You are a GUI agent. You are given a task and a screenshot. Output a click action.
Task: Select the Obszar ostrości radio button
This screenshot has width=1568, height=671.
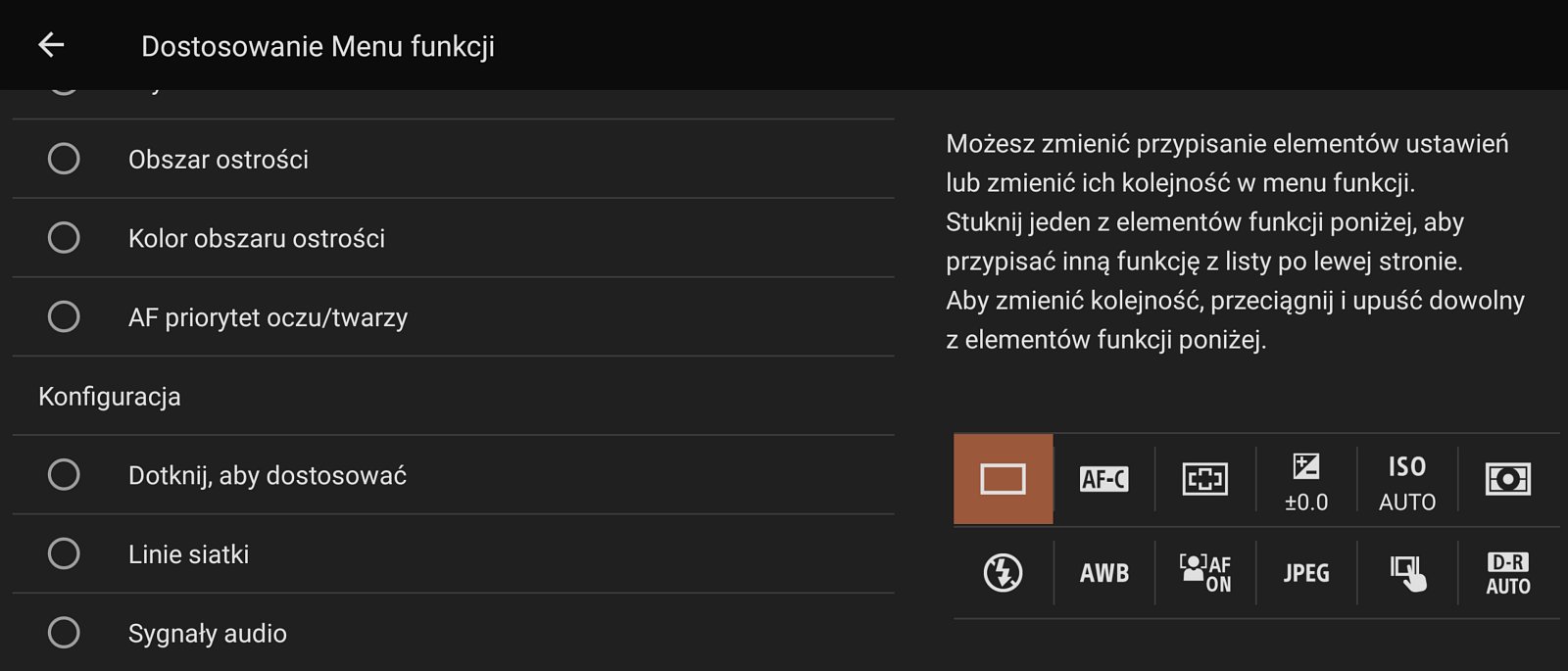tap(64, 159)
